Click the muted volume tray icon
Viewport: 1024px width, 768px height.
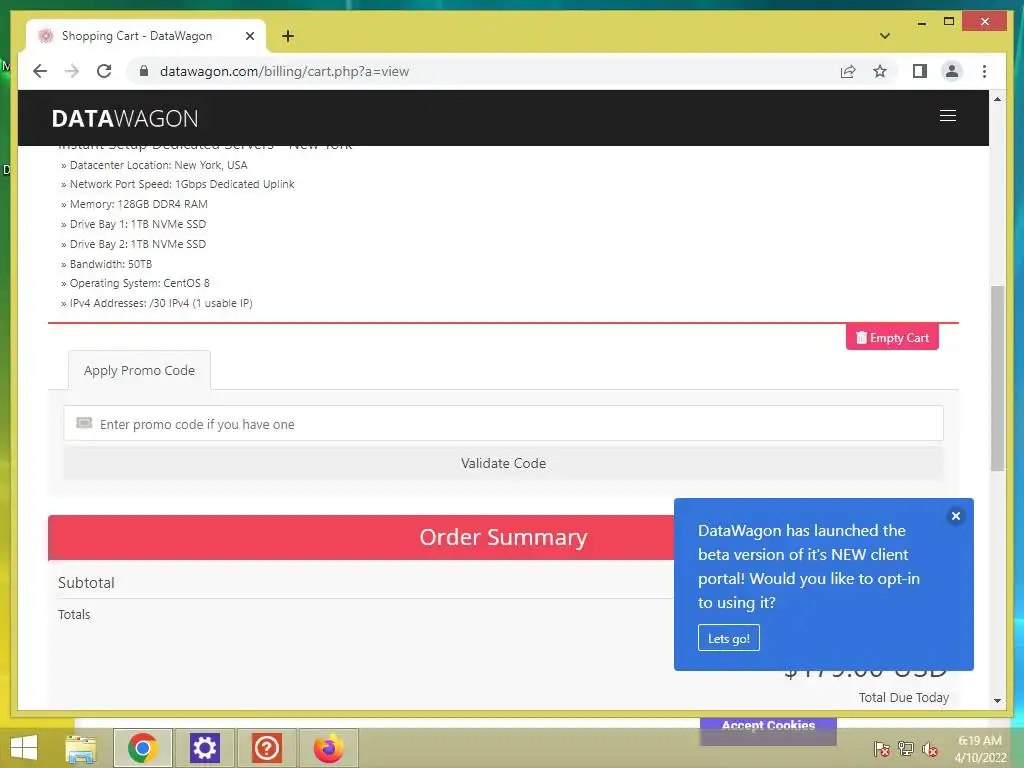[x=930, y=748]
